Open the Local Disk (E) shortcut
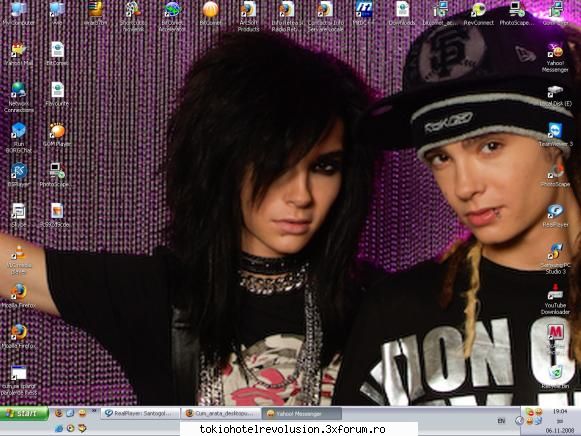Image resolution: width=581 pixels, height=436 pixels. click(555, 95)
